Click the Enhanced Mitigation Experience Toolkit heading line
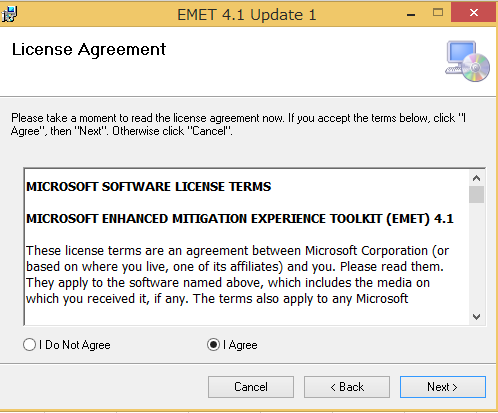The height and width of the screenshot is (413, 498). [240, 219]
